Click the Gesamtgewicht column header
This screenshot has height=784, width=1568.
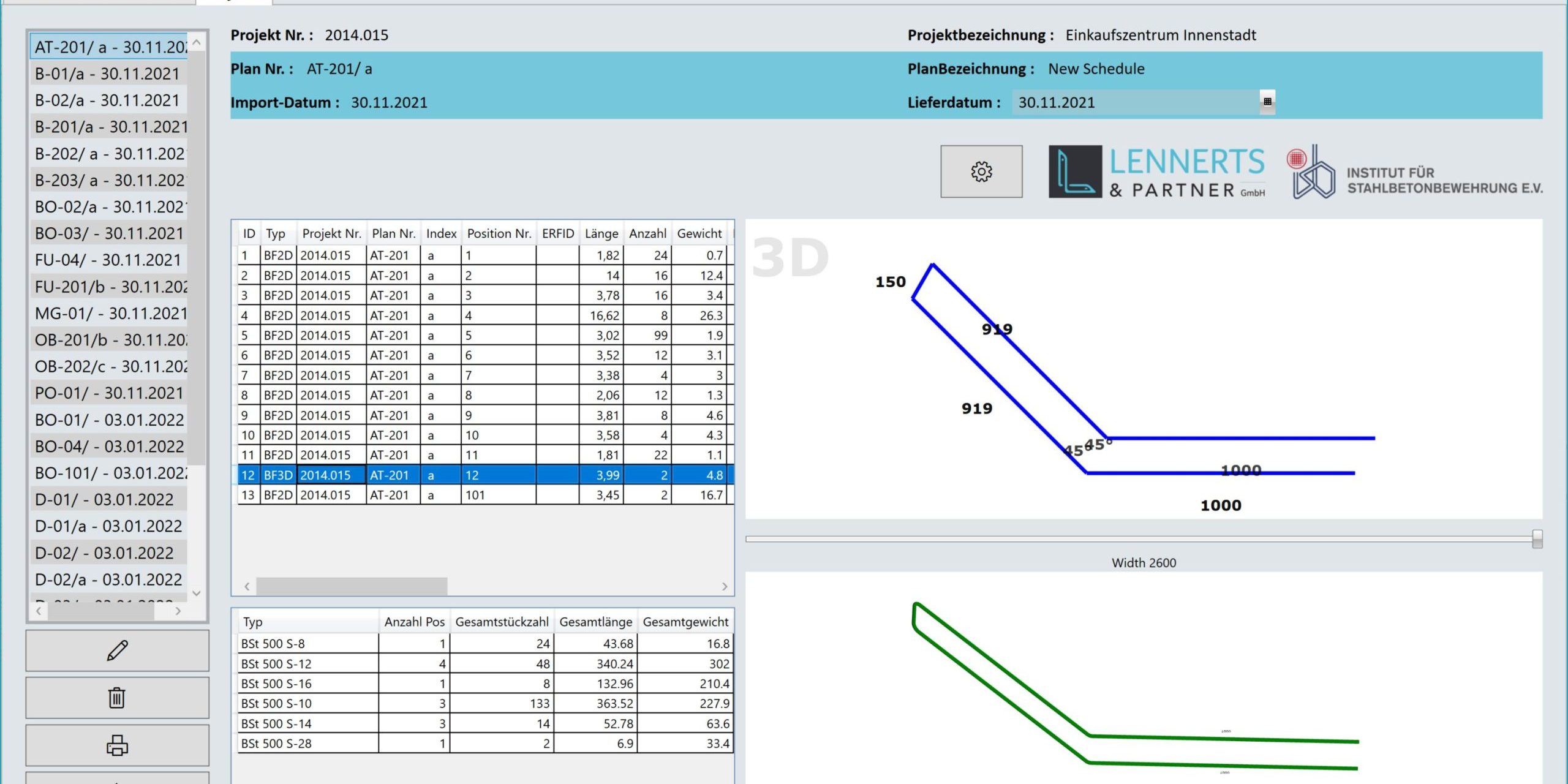tap(685, 622)
